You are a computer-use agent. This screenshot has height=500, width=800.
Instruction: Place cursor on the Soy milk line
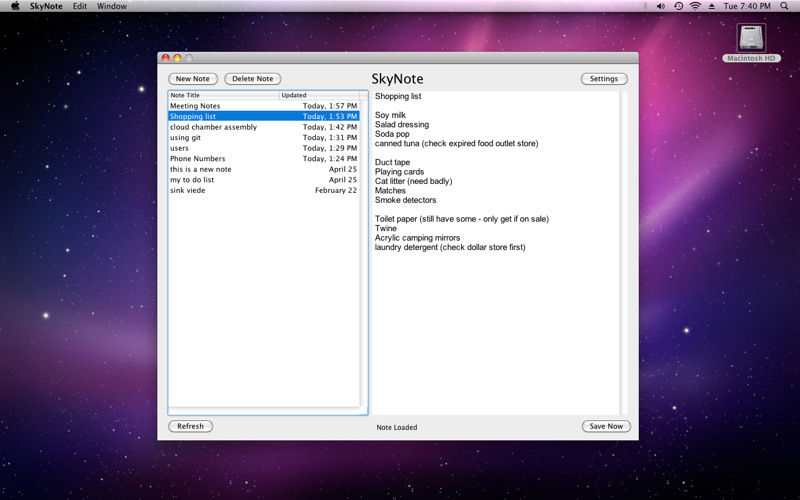[390, 115]
